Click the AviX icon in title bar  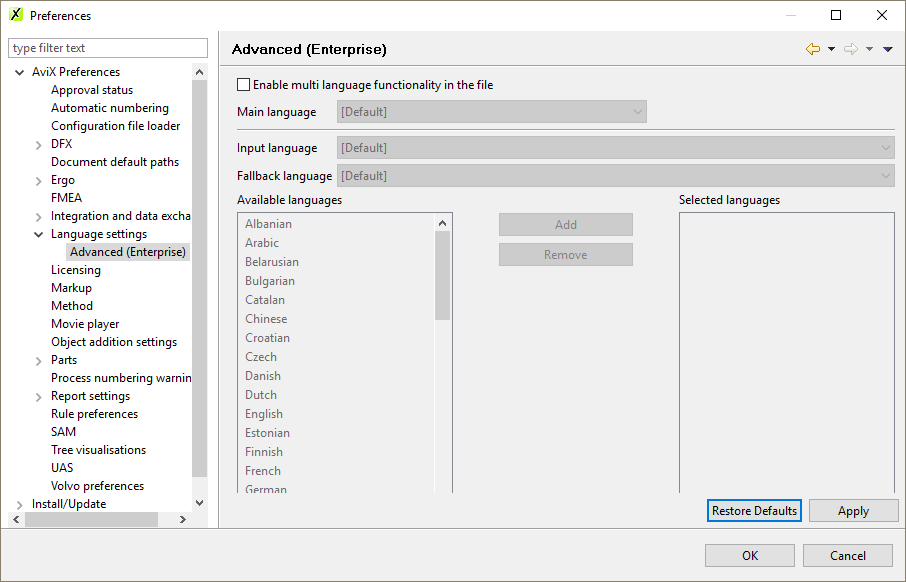pos(16,15)
